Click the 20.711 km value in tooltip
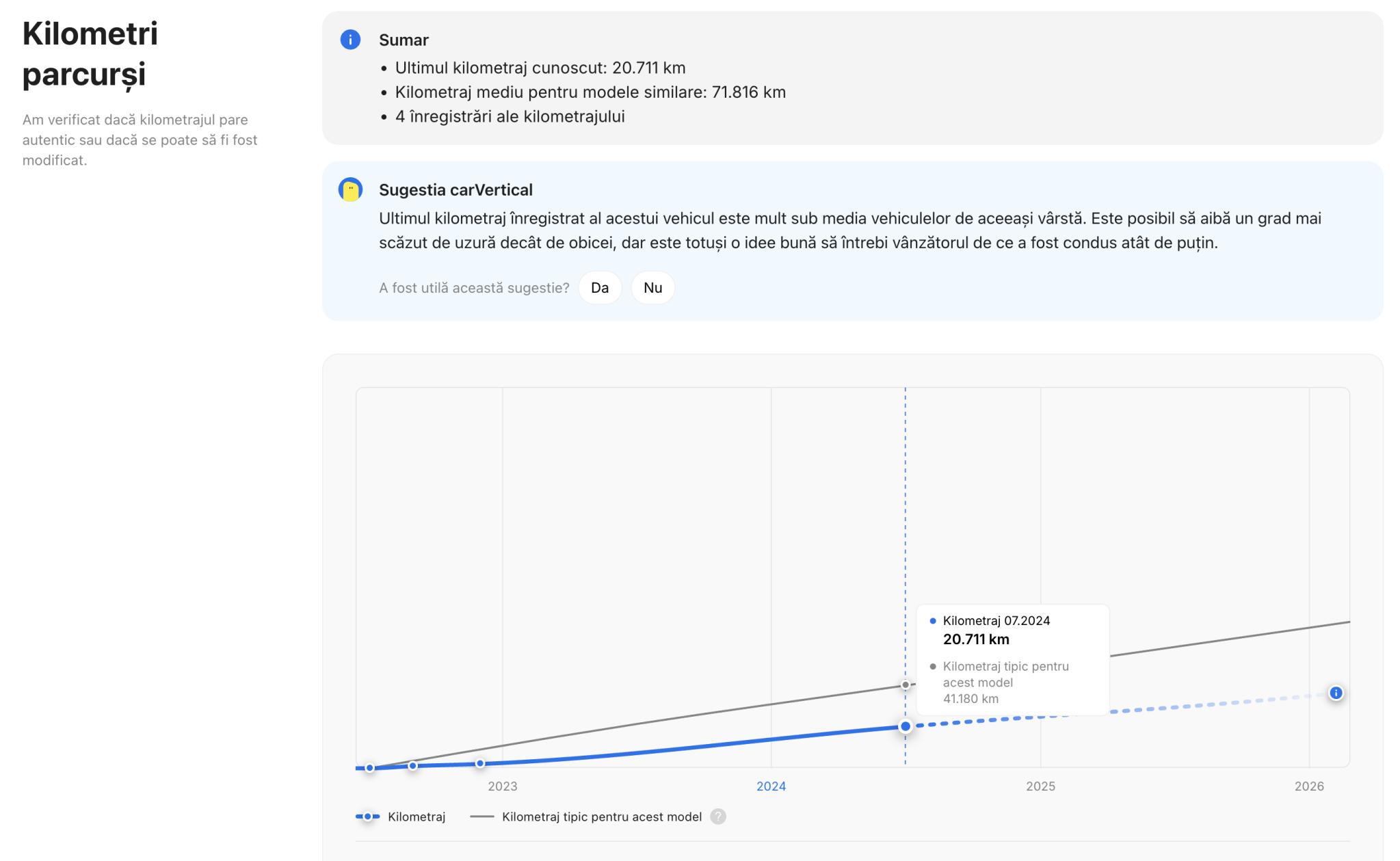Viewport: 1400px width, 861px height. click(976, 639)
